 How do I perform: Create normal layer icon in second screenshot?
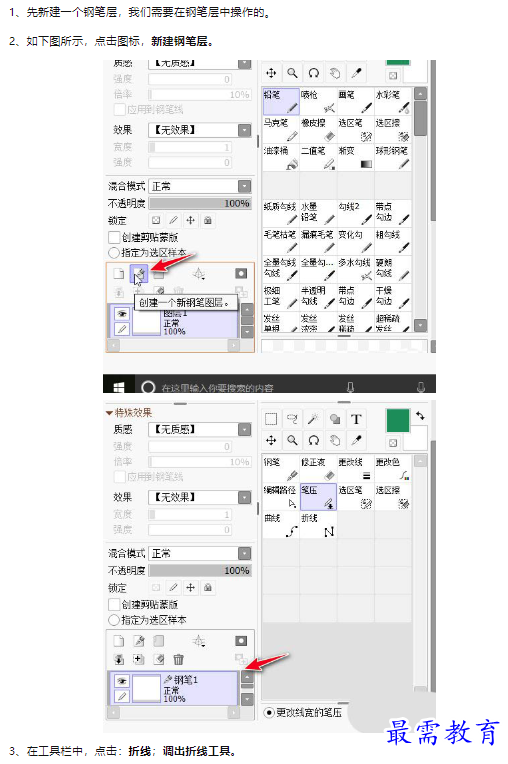[x=118, y=641]
